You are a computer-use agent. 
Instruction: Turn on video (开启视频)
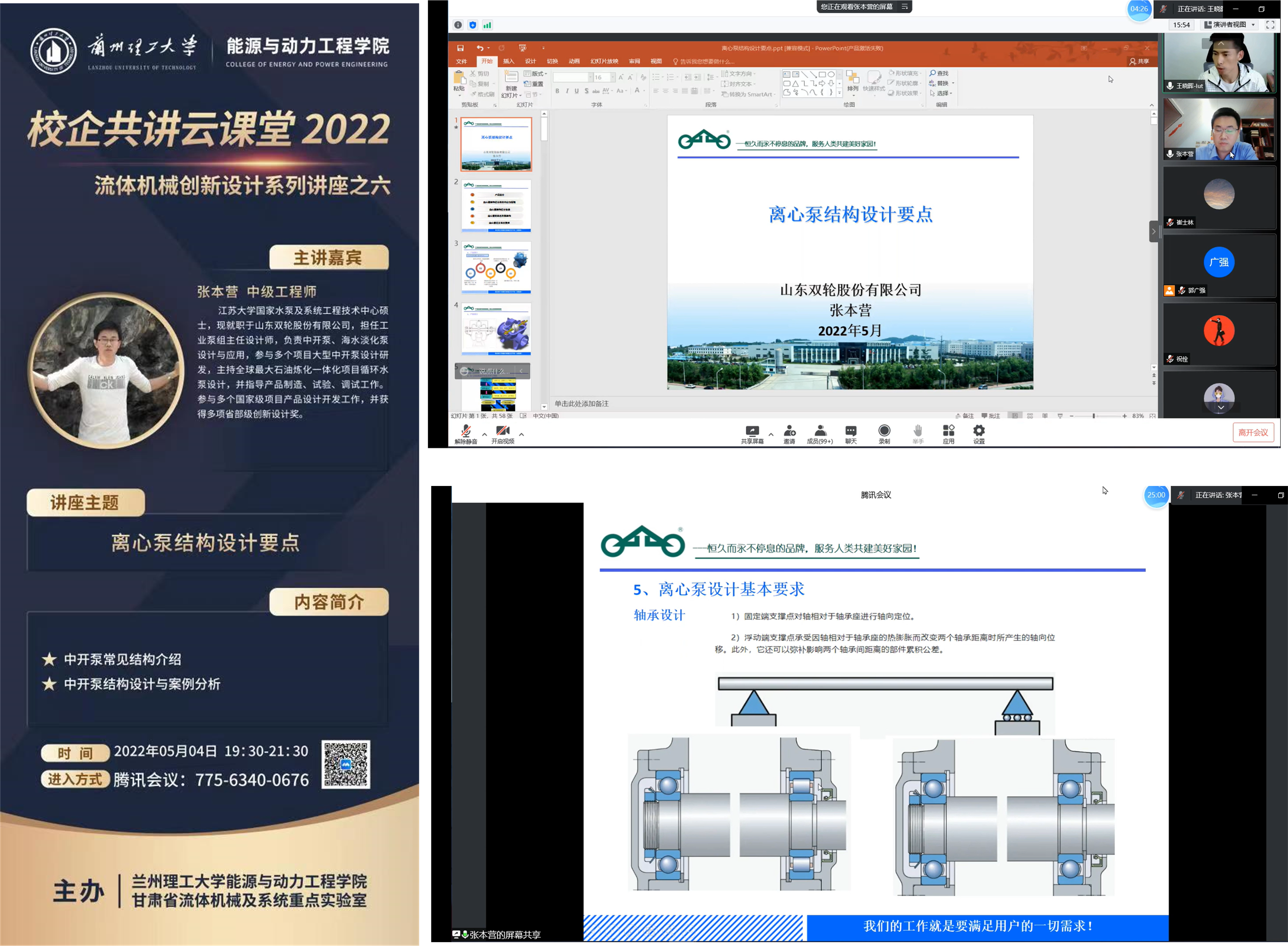[502, 431]
